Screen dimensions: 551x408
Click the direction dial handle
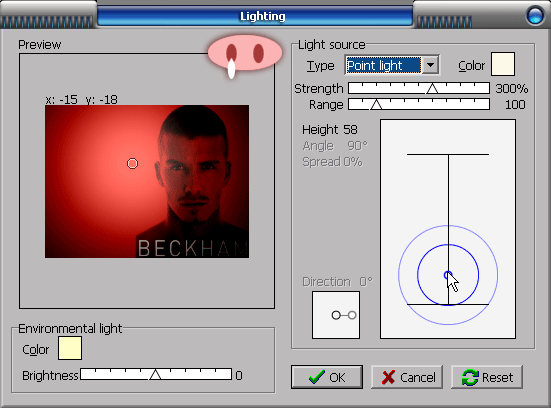click(352, 315)
